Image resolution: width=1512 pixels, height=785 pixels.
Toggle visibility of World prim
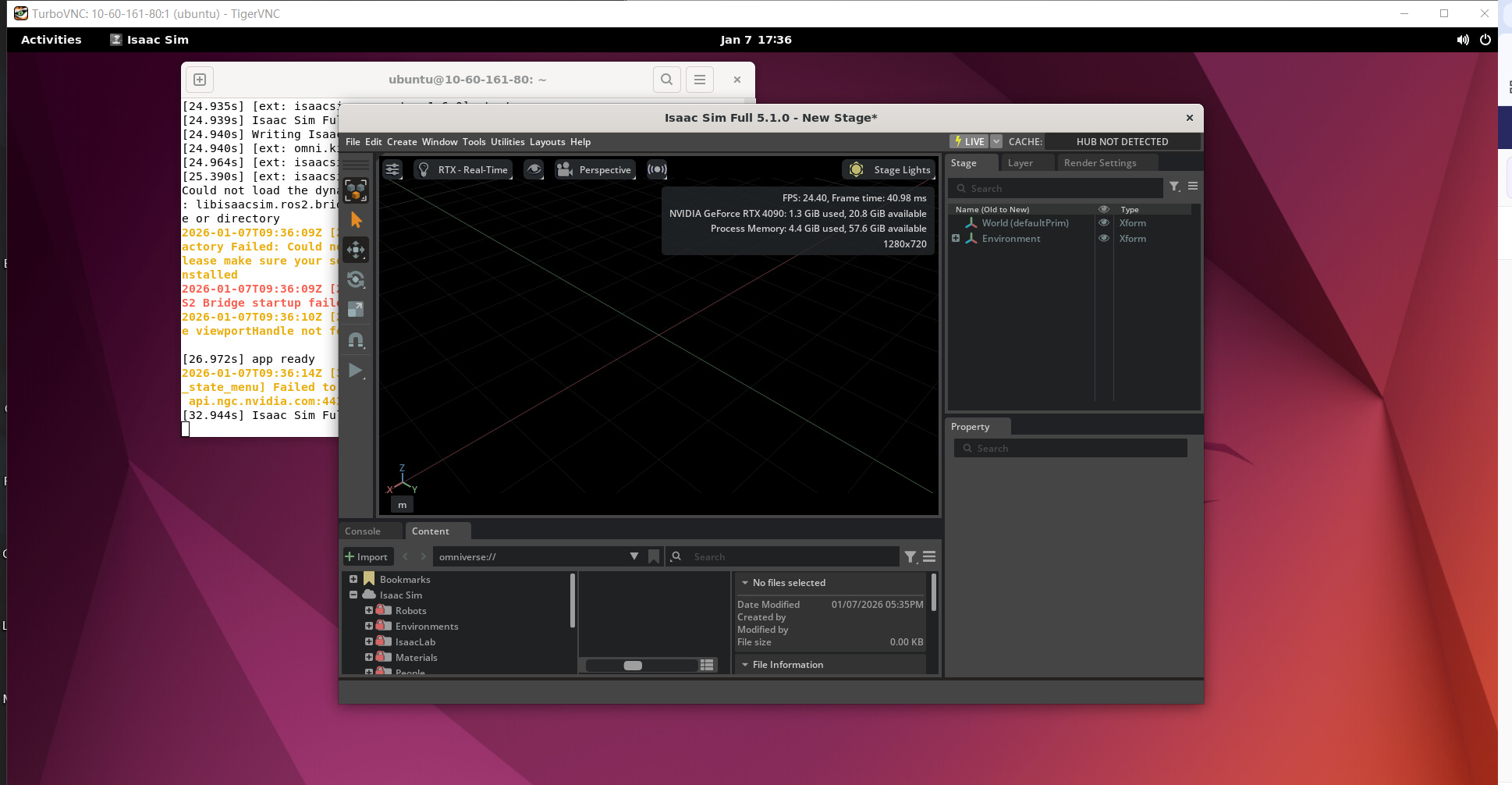pos(1103,223)
